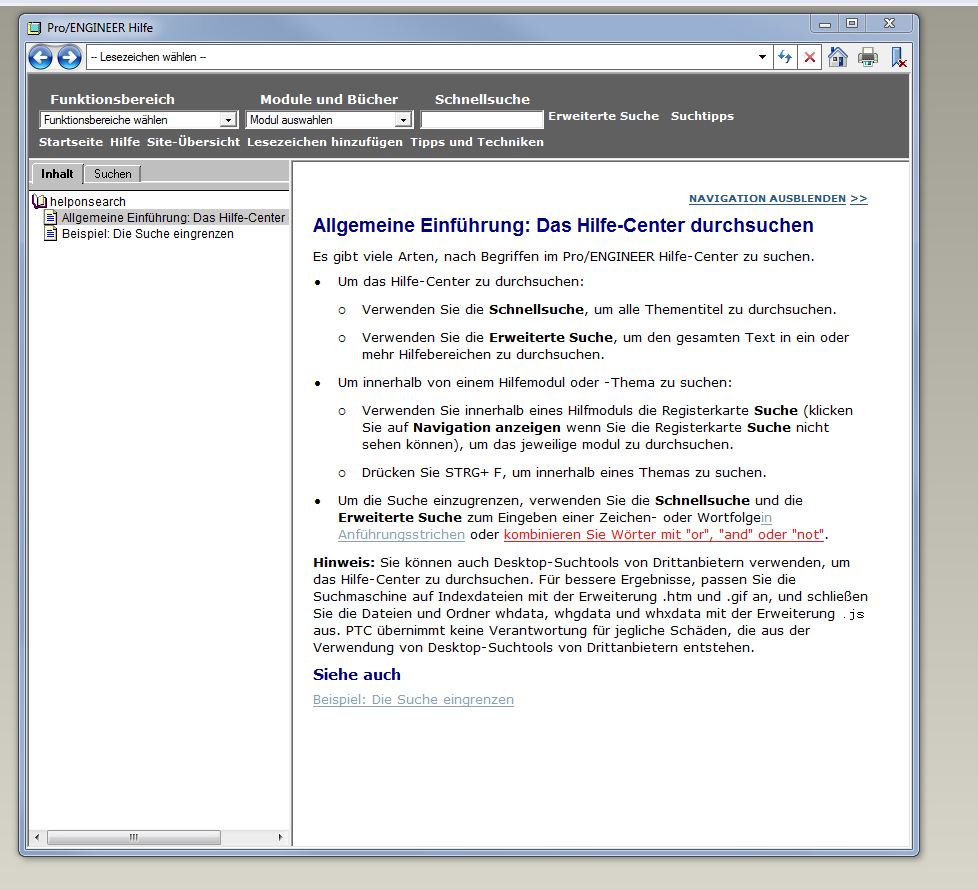
Task: Click the Module und Bücher label
Action: [x=329, y=99]
